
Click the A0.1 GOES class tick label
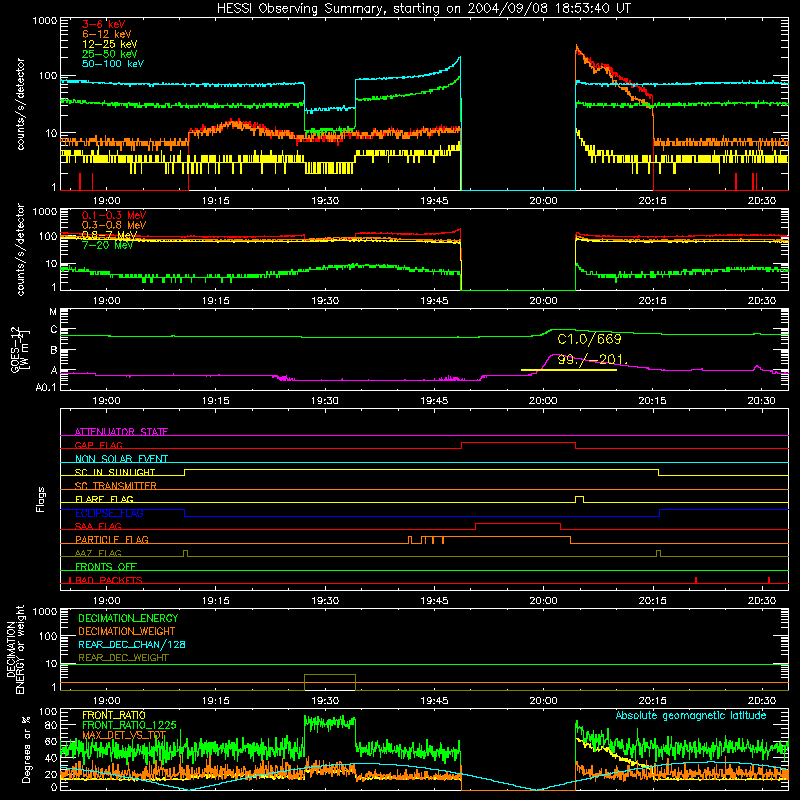pyautogui.click(x=46, y=387)
